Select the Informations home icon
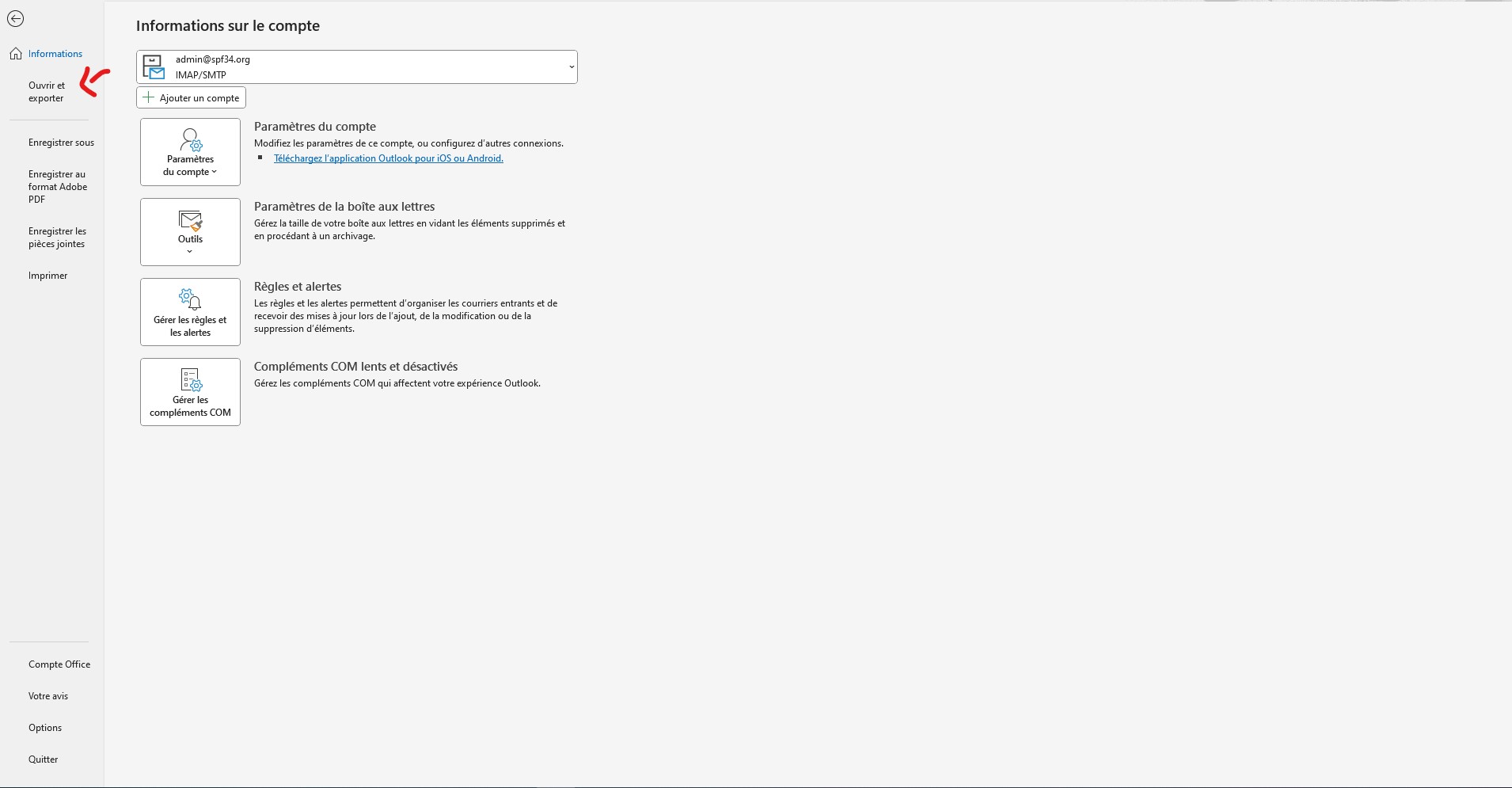Image resolution: width=1512 pixels, height=788 pixels. tap(16, 54)
